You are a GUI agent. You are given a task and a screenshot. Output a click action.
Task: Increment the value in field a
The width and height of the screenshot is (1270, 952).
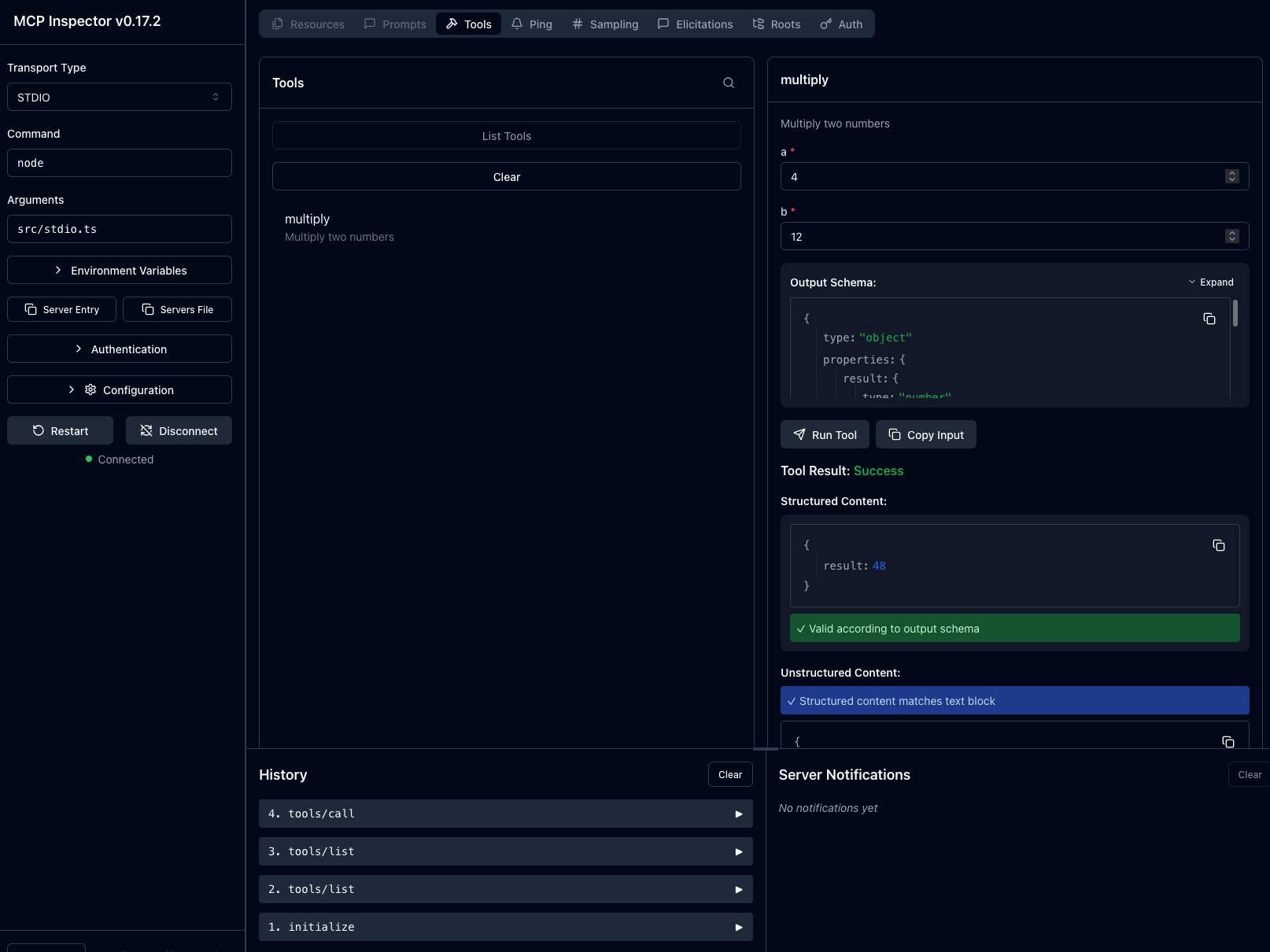pos(1231,172)
